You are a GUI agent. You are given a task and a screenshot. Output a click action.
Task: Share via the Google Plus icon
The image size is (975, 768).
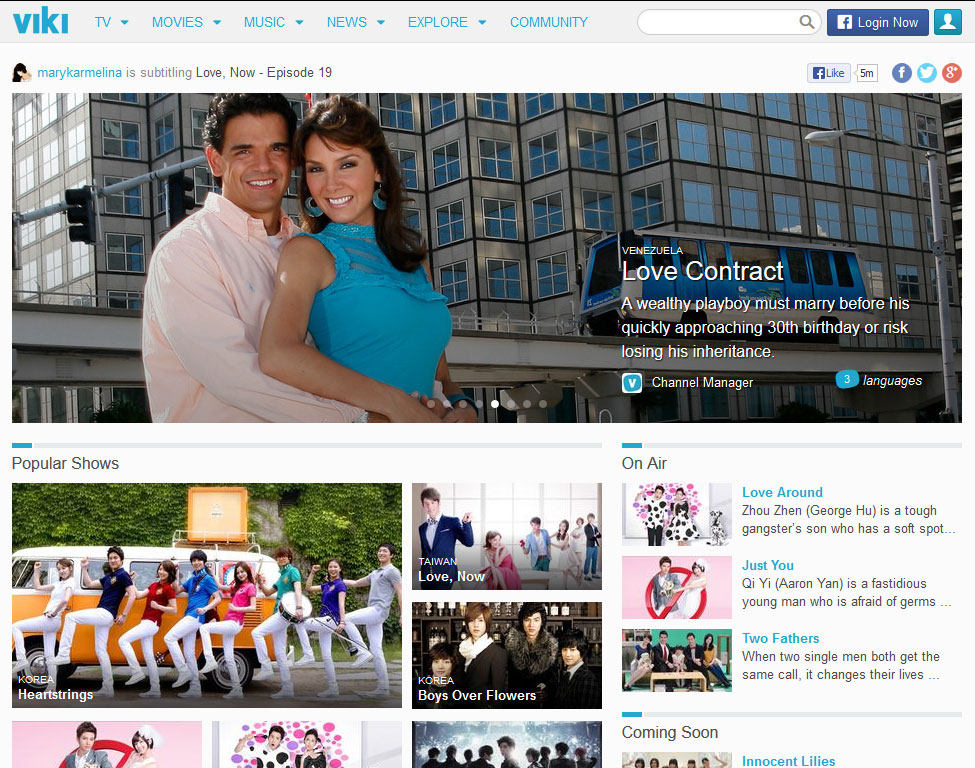[x=951, y=73]
